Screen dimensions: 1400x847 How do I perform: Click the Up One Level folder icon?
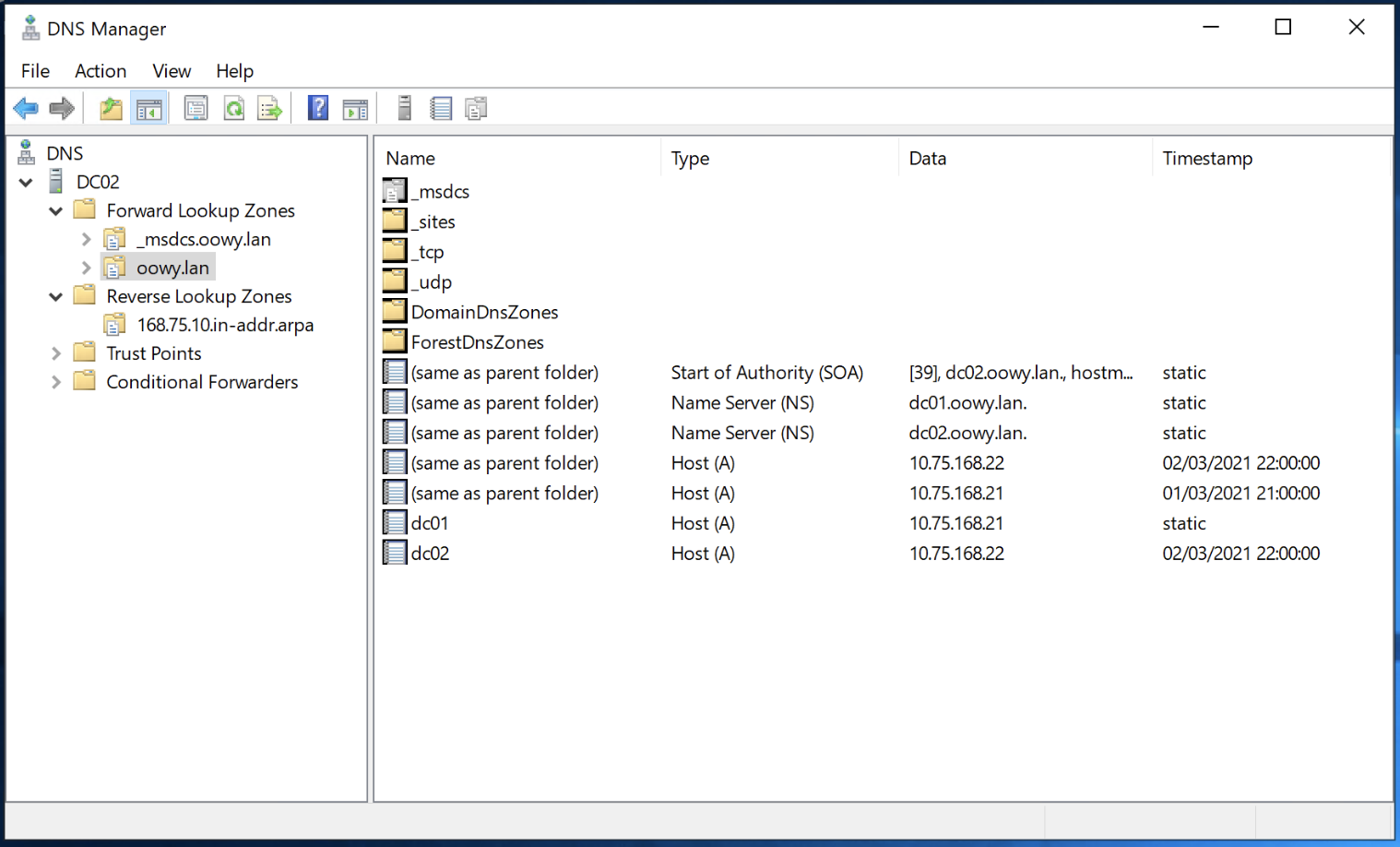(x=111, y=109)
